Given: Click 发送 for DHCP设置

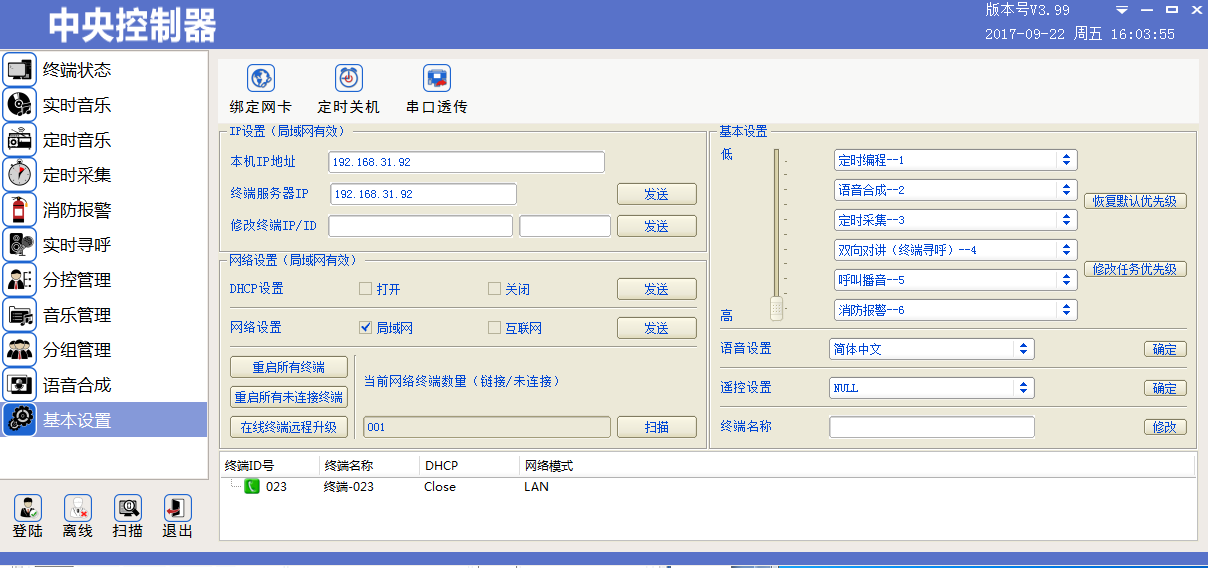Looking at the screenshot, I should point(656,289).
